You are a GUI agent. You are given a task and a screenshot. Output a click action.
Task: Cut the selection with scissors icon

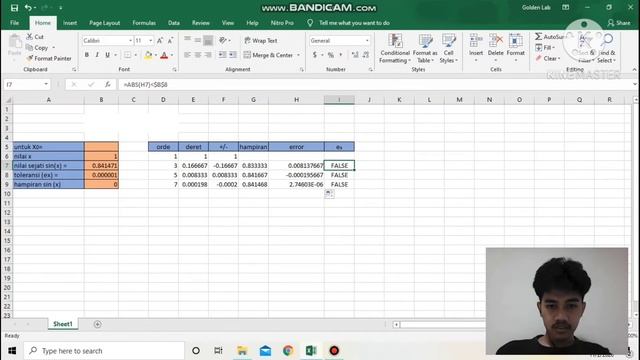(x=35, y=37)
